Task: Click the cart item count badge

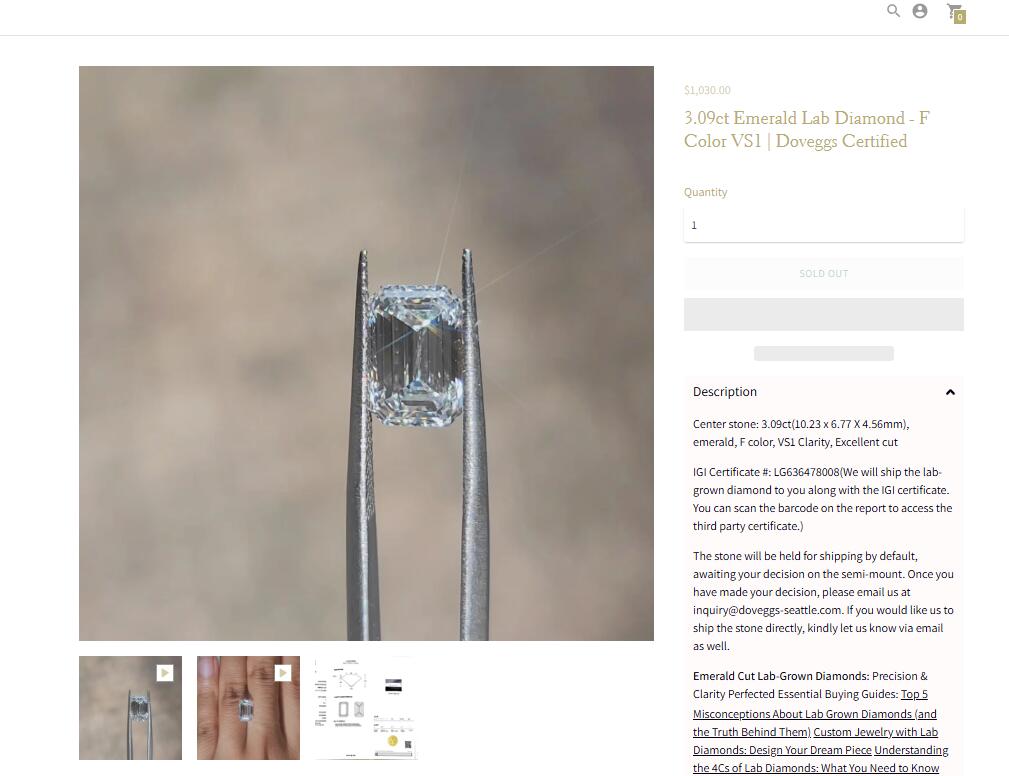Action: pyautogui.click(x=959, y=17)
